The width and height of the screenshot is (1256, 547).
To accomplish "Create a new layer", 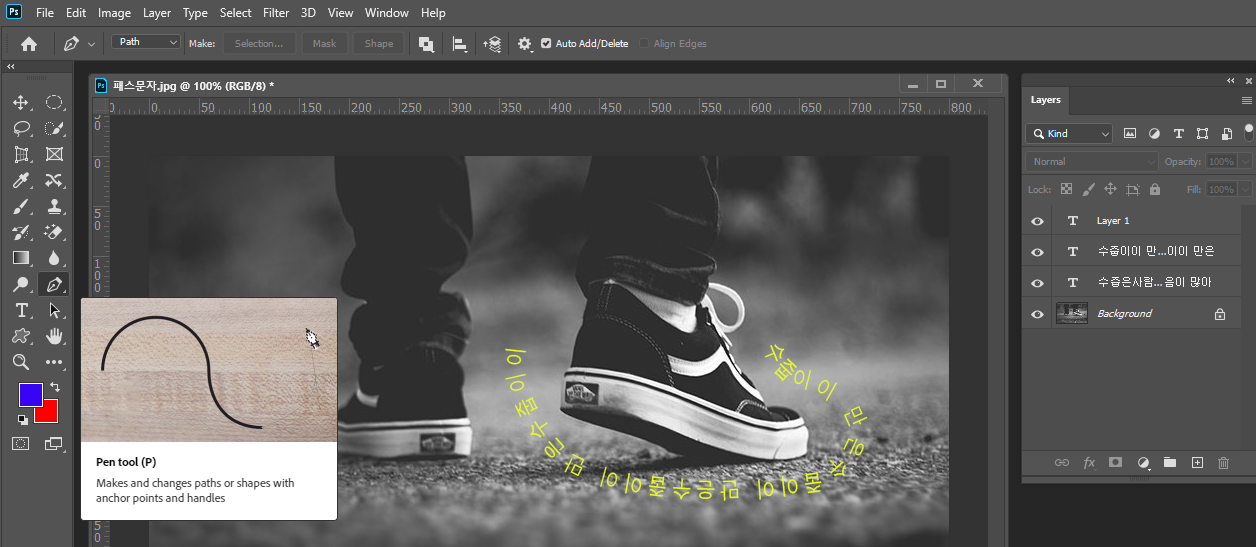I will 1197,463.
